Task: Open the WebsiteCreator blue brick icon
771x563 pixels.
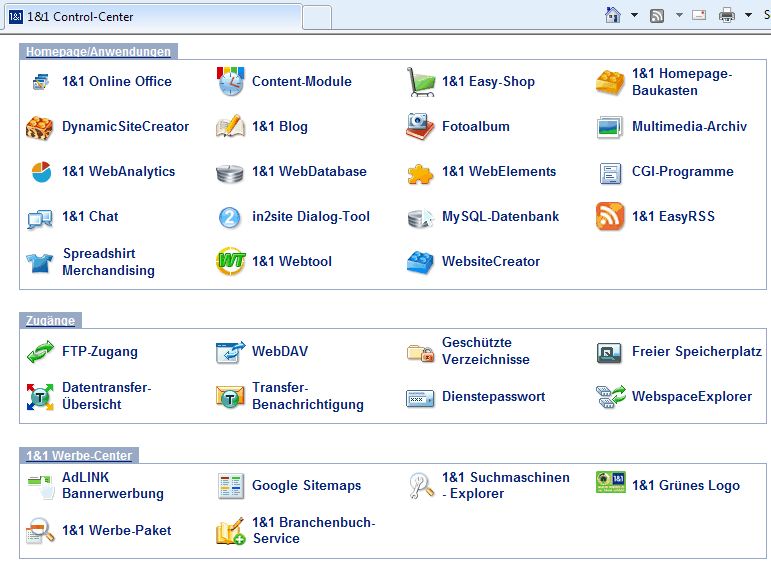Action: point(420,262)
